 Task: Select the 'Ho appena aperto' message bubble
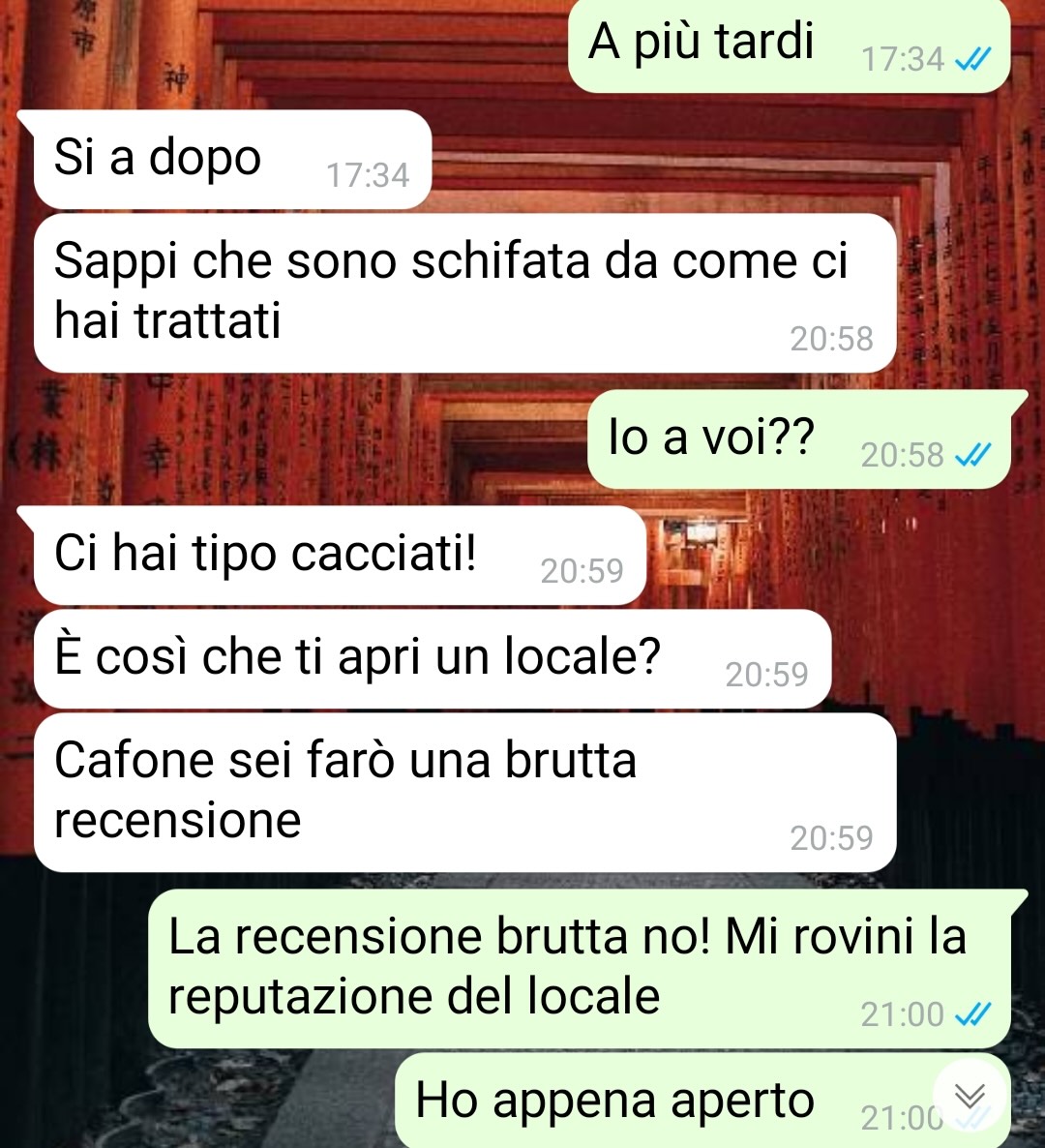point(702,1101)
